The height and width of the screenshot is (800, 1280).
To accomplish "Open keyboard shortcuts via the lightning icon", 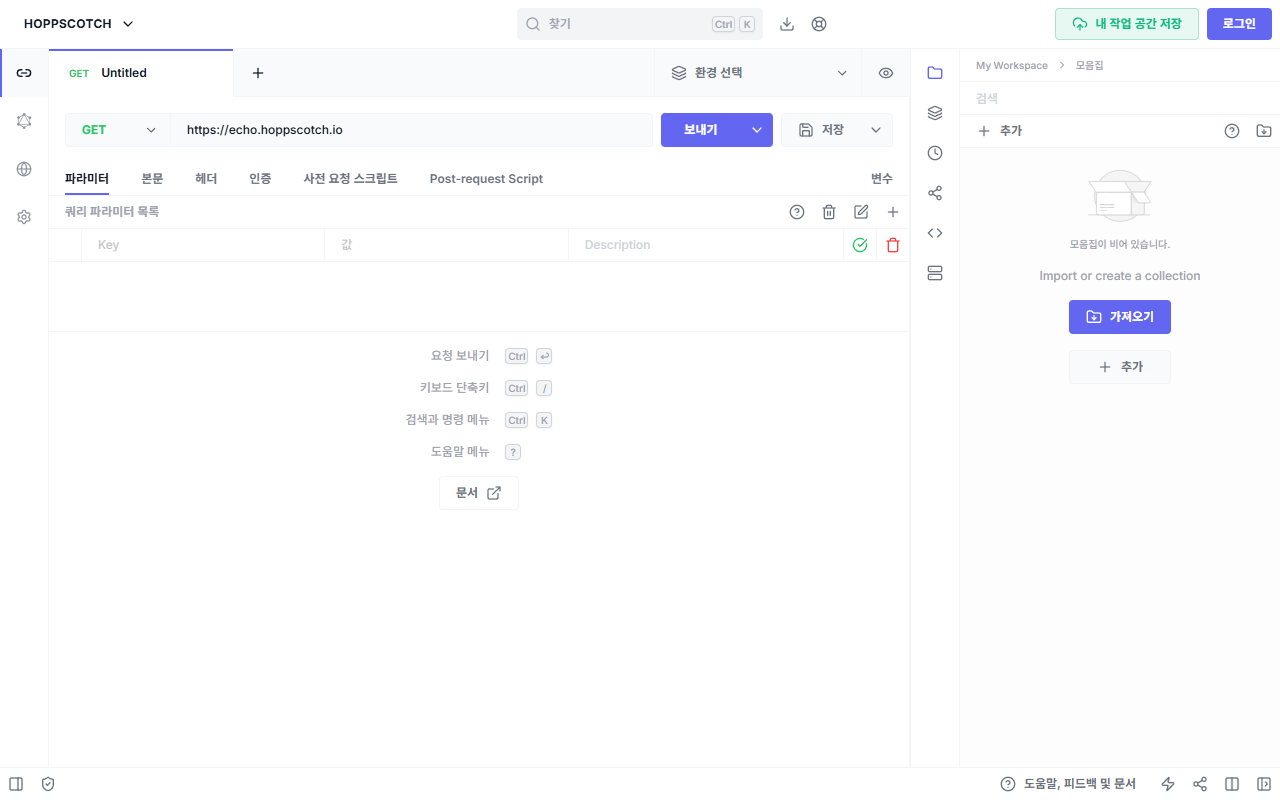I will pyautogui.click(x=1167, y=783).
